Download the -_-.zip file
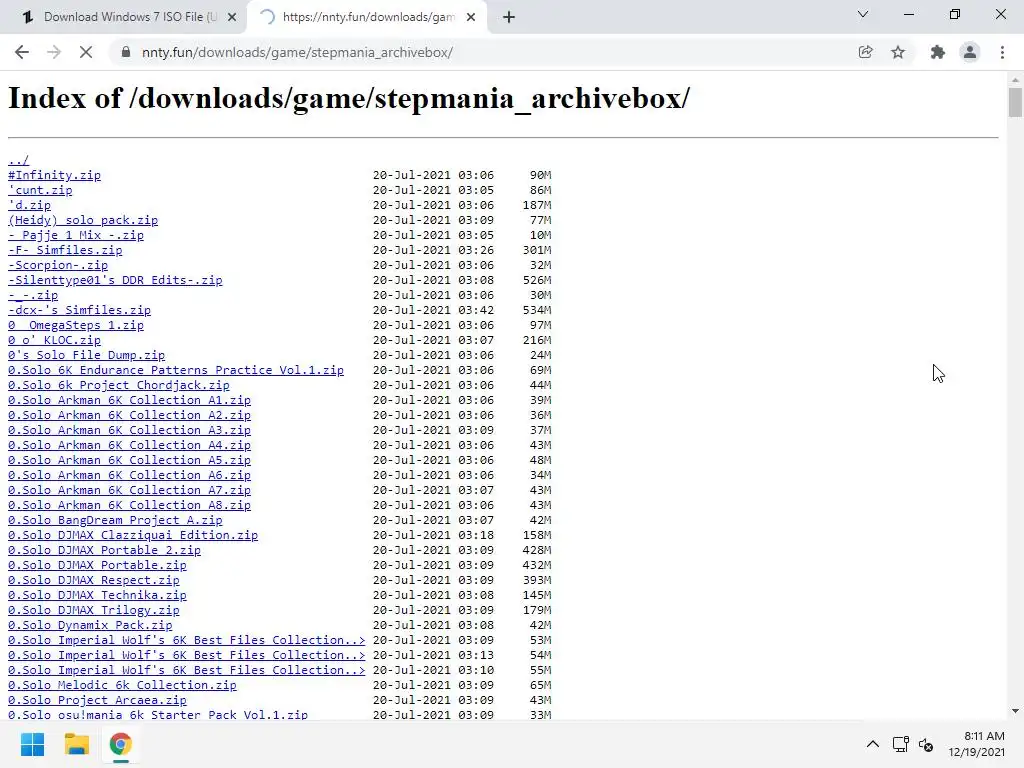The height and width of the screenshot is (768, 1024). coord(33,295)
